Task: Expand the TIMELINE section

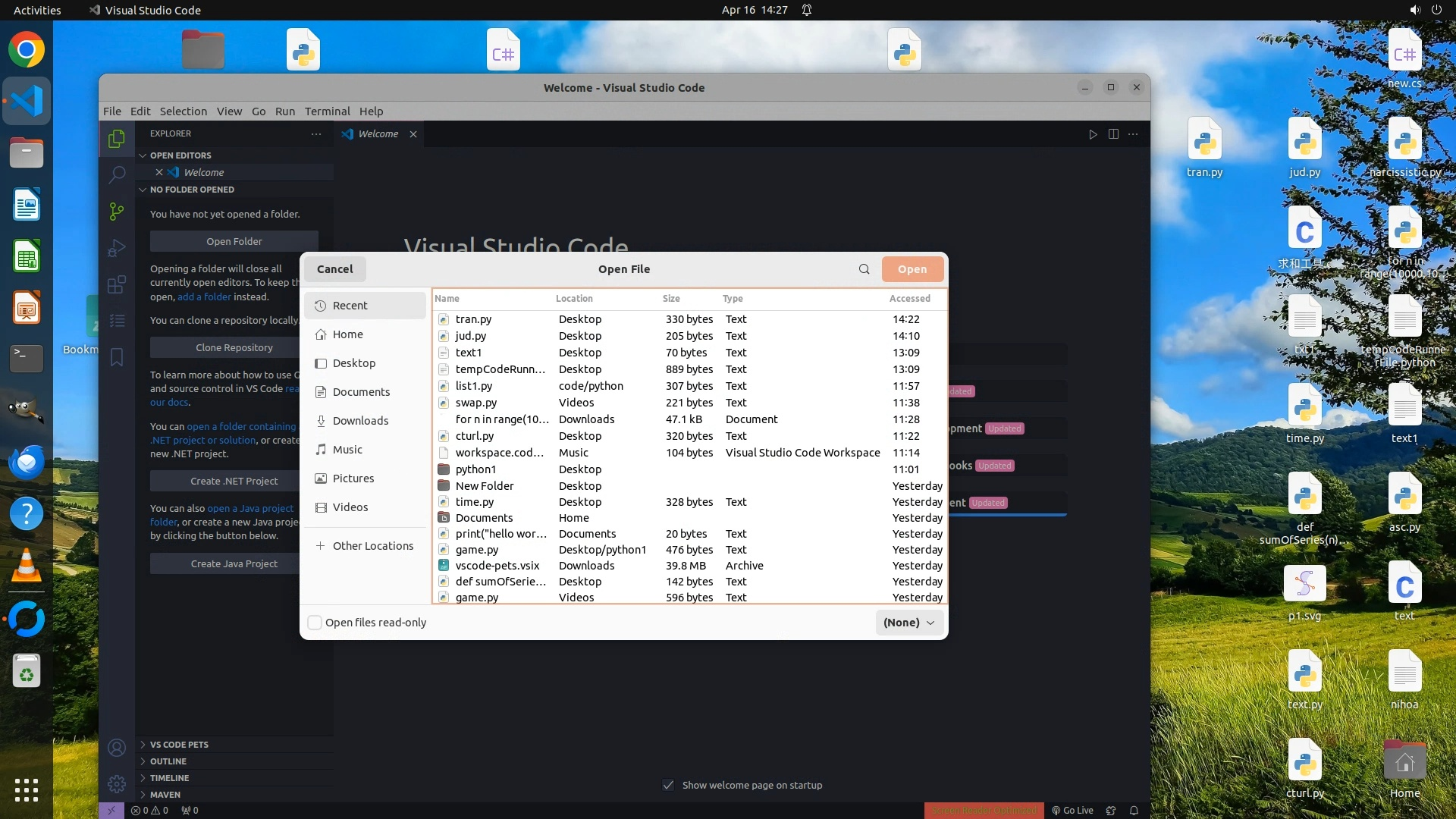Action: [169, 778]
